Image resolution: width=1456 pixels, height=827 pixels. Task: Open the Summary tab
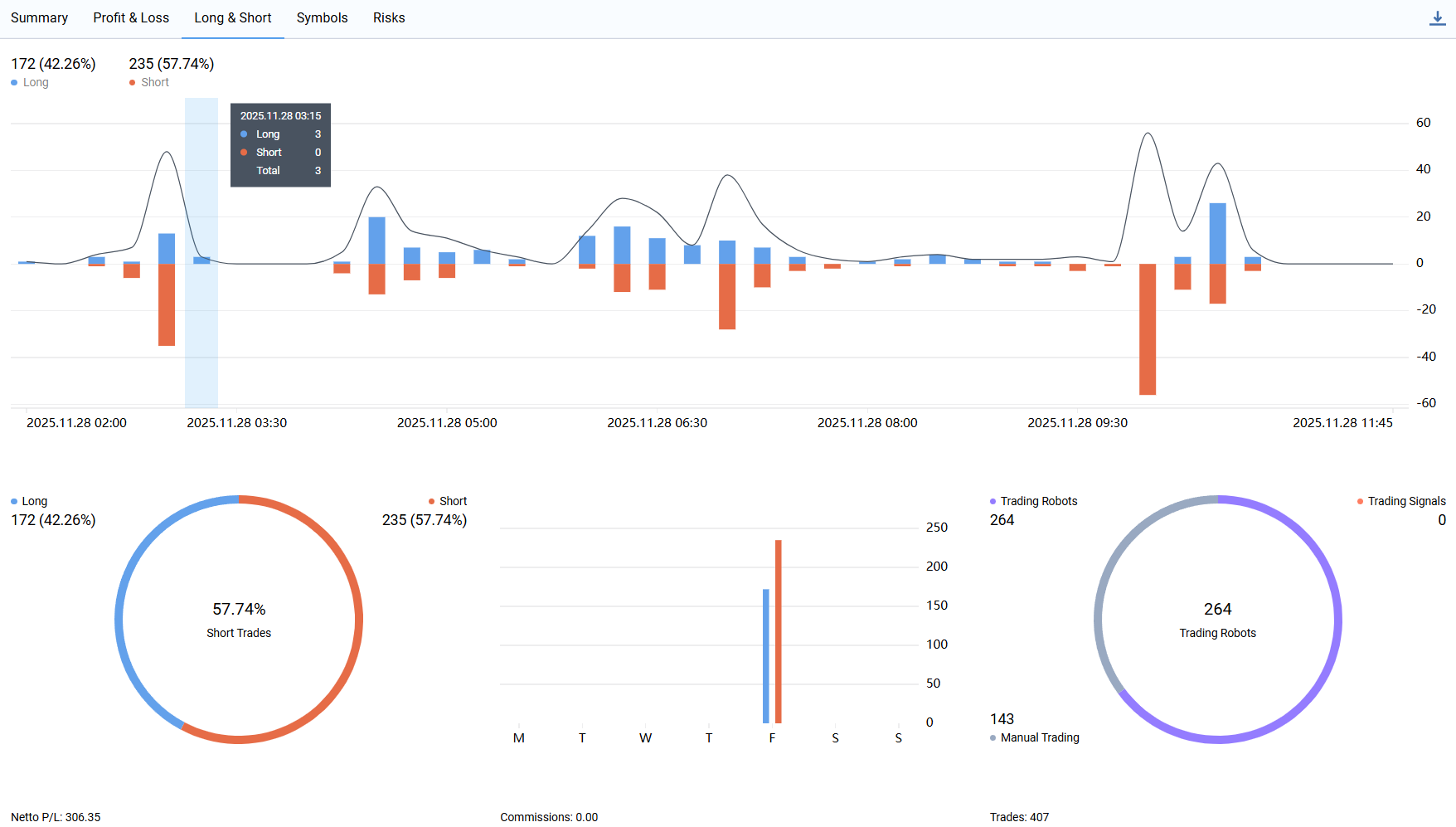[x=39, y=18]
